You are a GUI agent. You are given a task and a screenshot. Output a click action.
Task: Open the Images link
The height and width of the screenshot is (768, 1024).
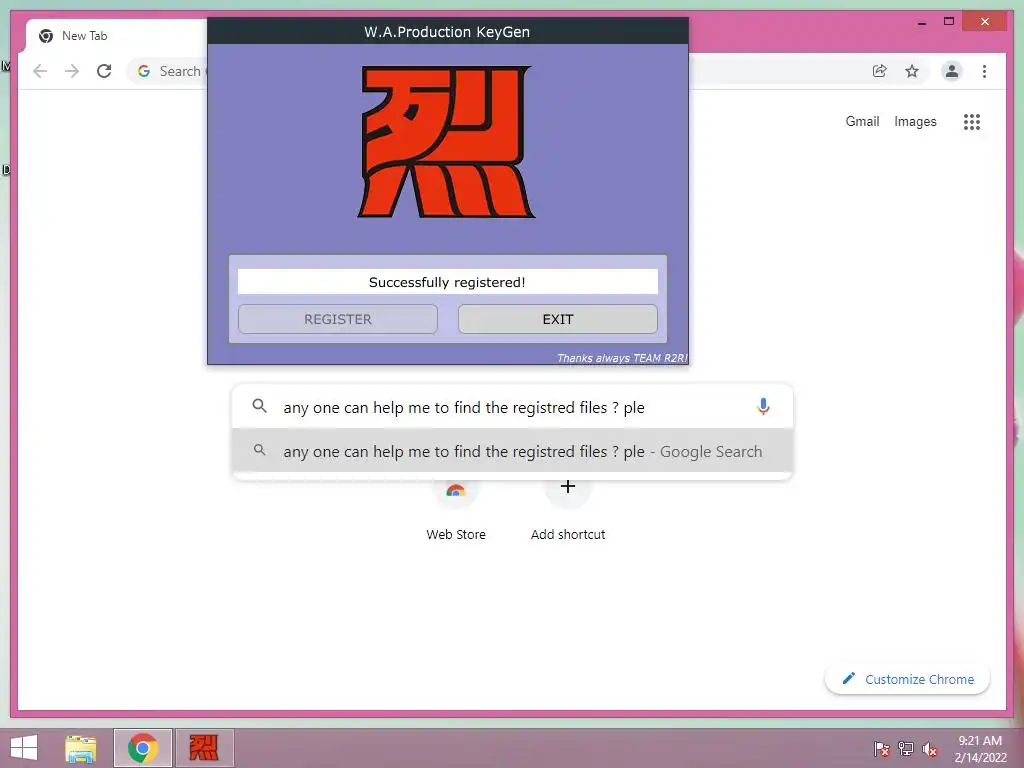point(915,121)
